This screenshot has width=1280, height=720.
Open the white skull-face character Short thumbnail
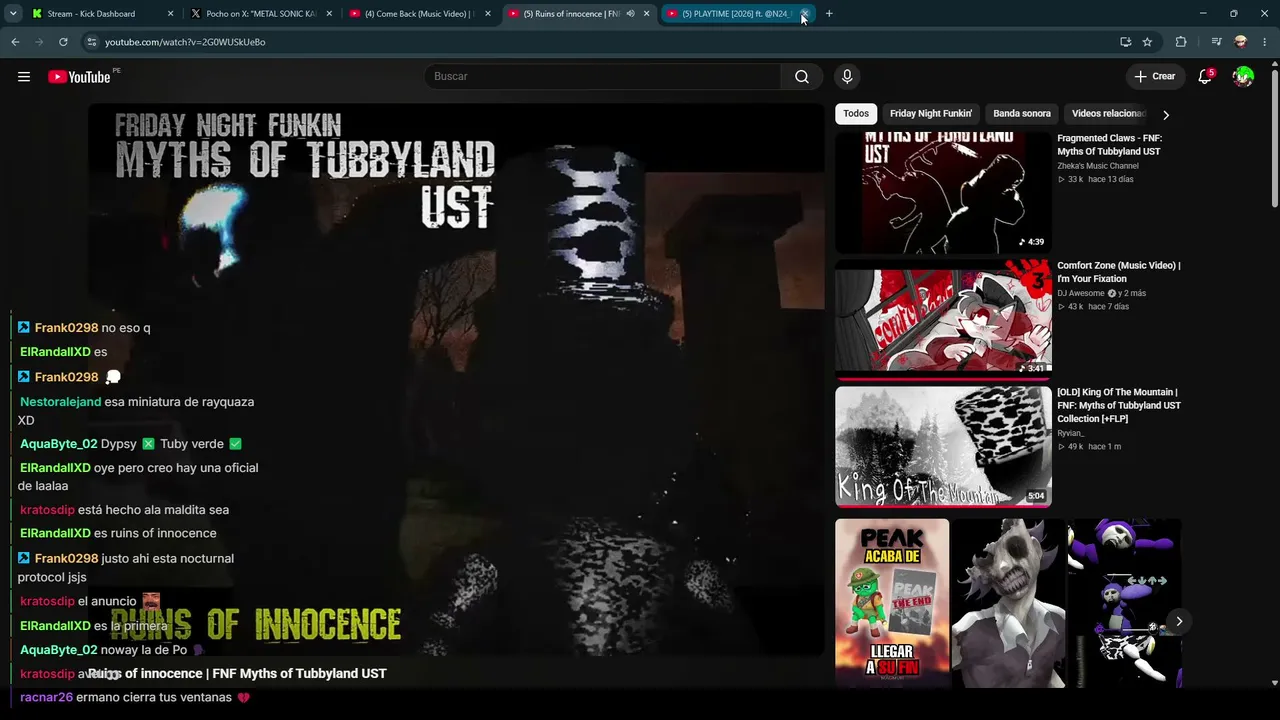point(1008,603)
